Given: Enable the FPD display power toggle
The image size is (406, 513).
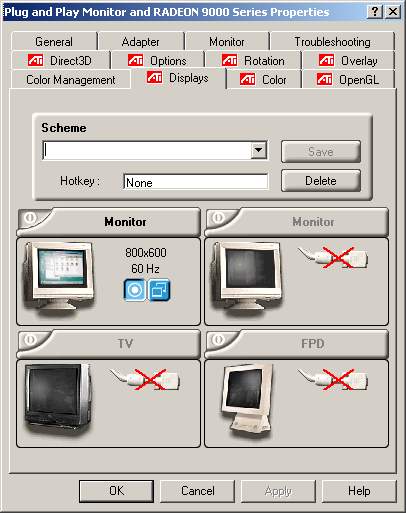Looking at the screenshot, I should coord(218,339).
